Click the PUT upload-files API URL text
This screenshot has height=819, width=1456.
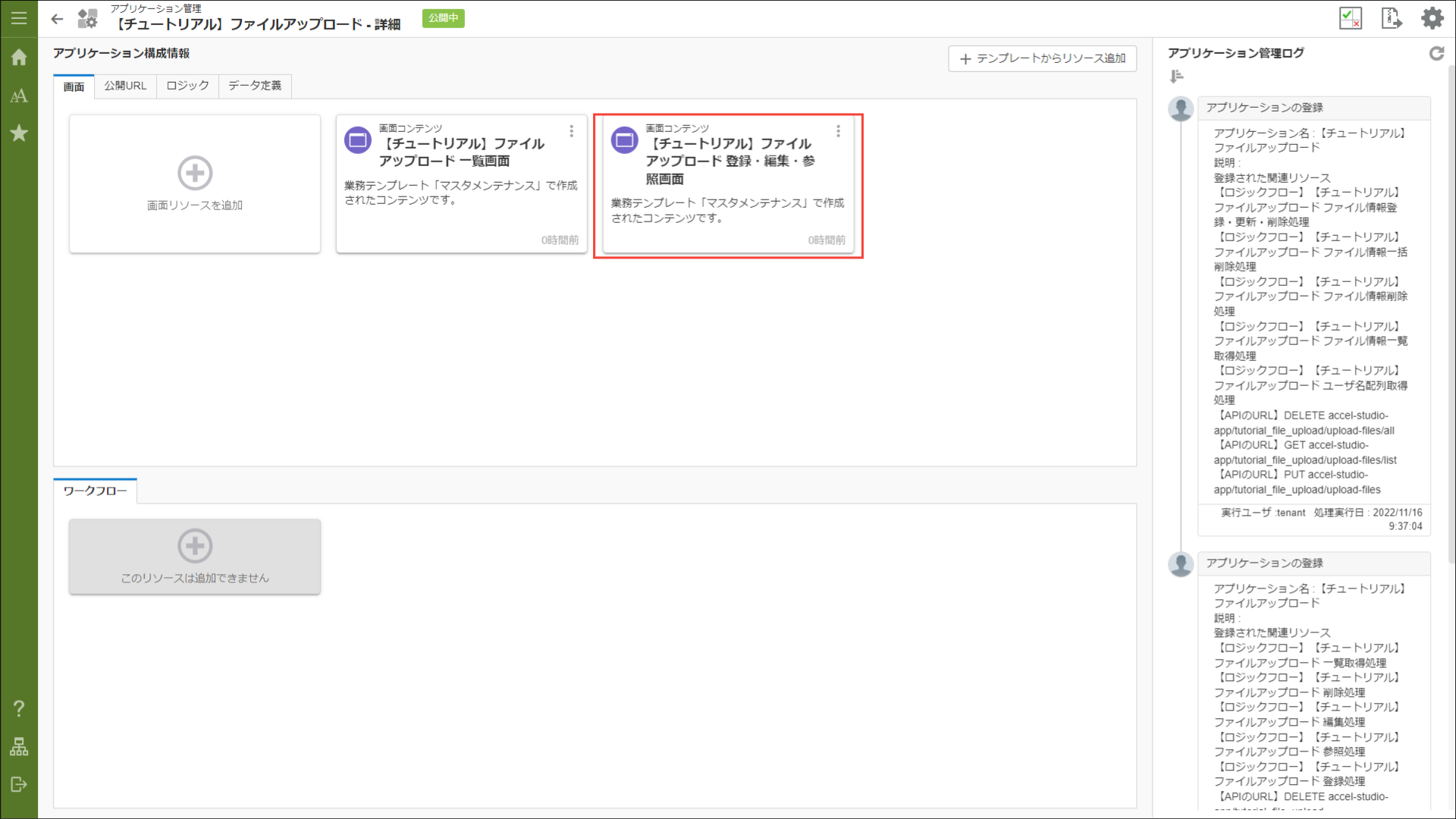(x=1298, y=482)
